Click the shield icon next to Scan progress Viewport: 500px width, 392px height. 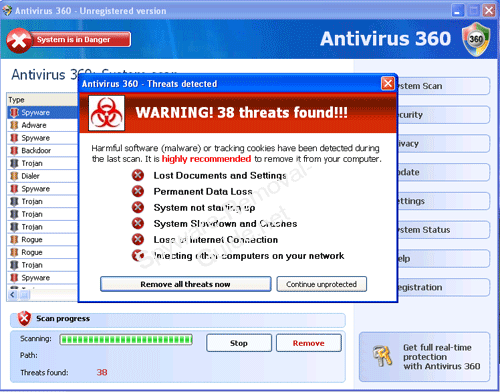click(24, 319)
